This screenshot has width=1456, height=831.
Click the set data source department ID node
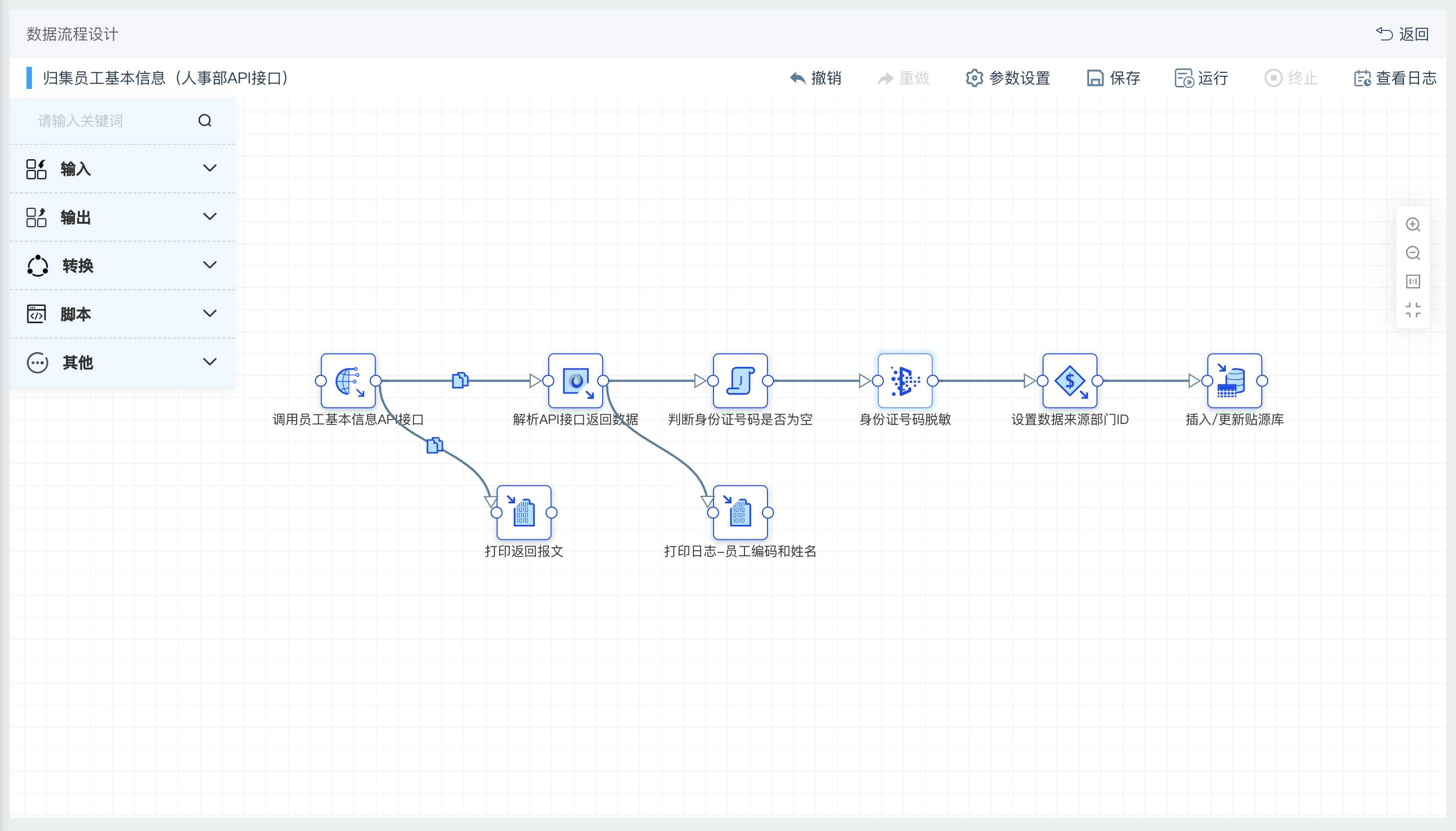[1069, 381]
